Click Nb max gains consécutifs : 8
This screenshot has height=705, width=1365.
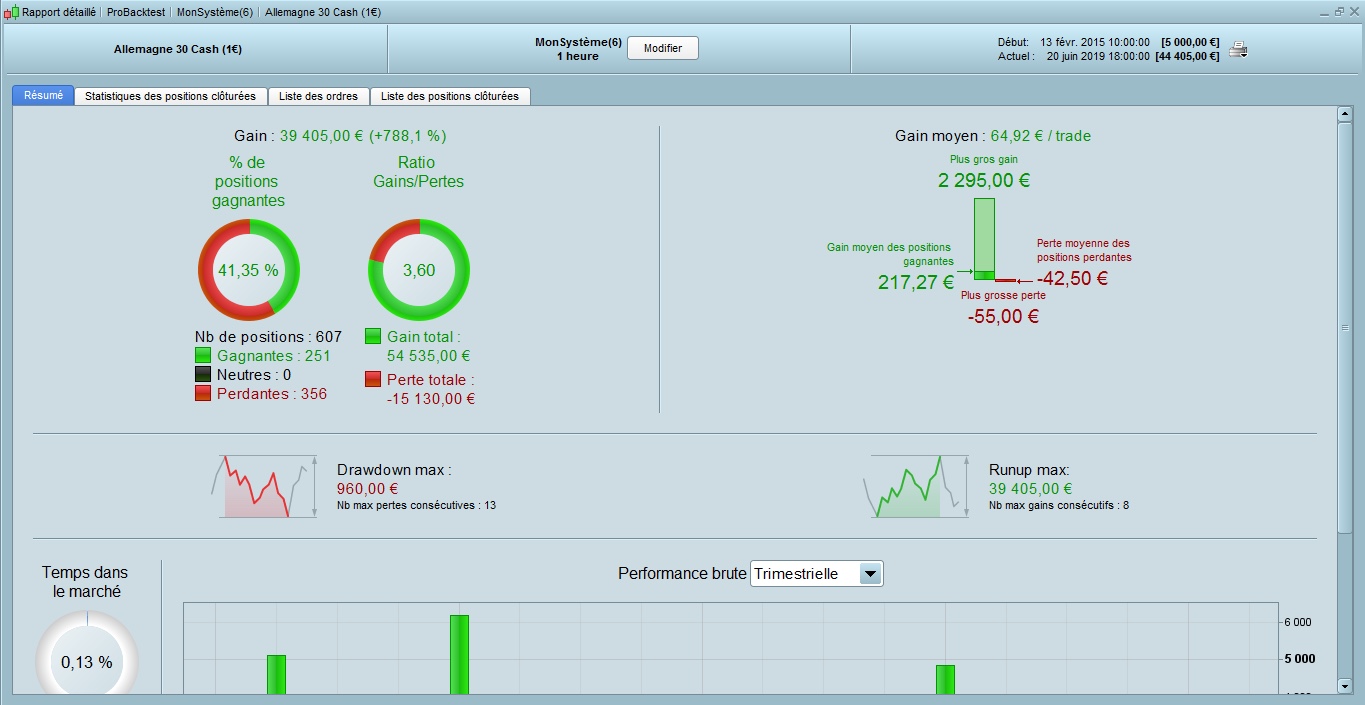1059,505
